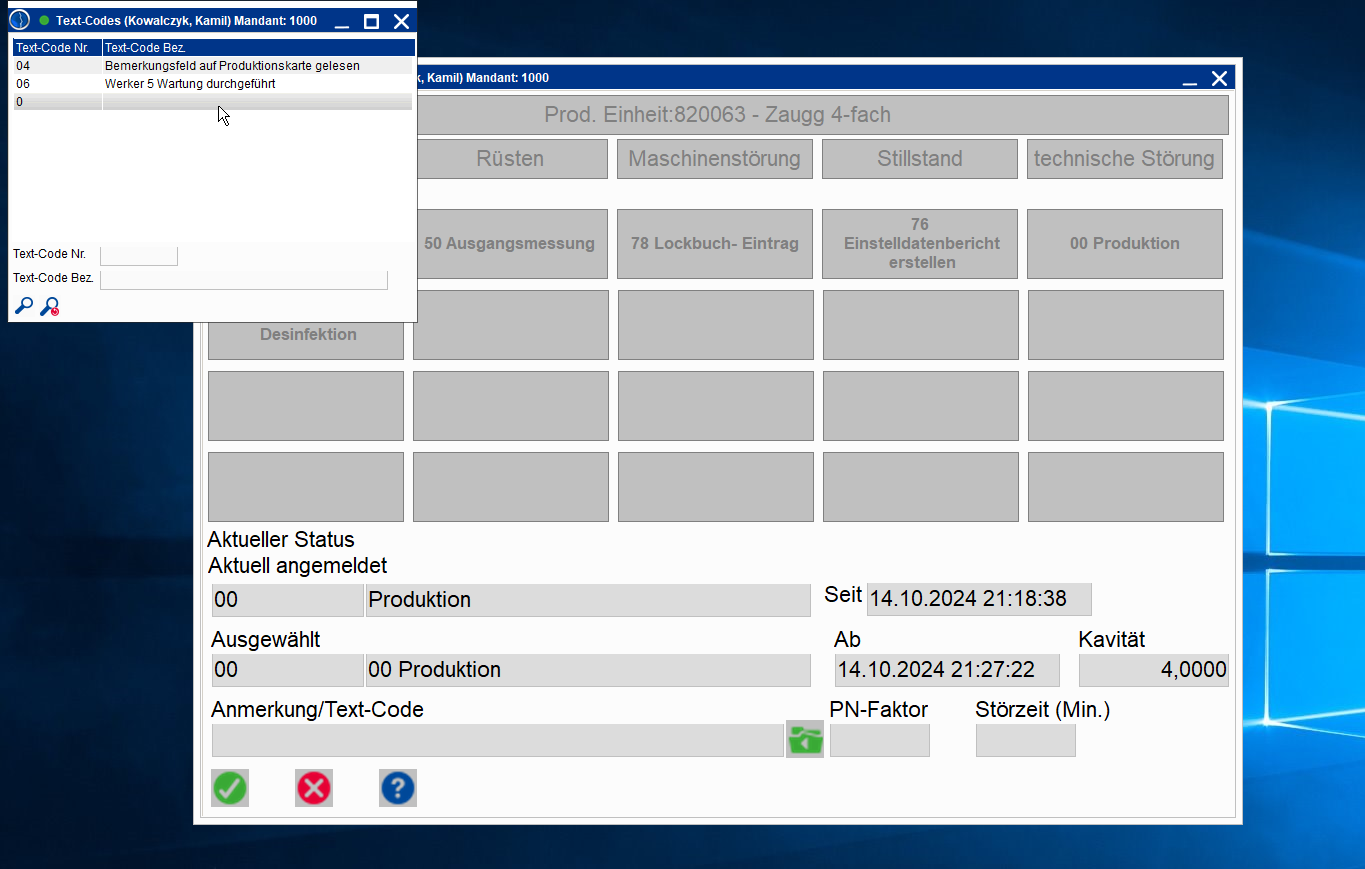
Task: Click the Text-Codes window application logo icon
Action: (x=20, y=21)
